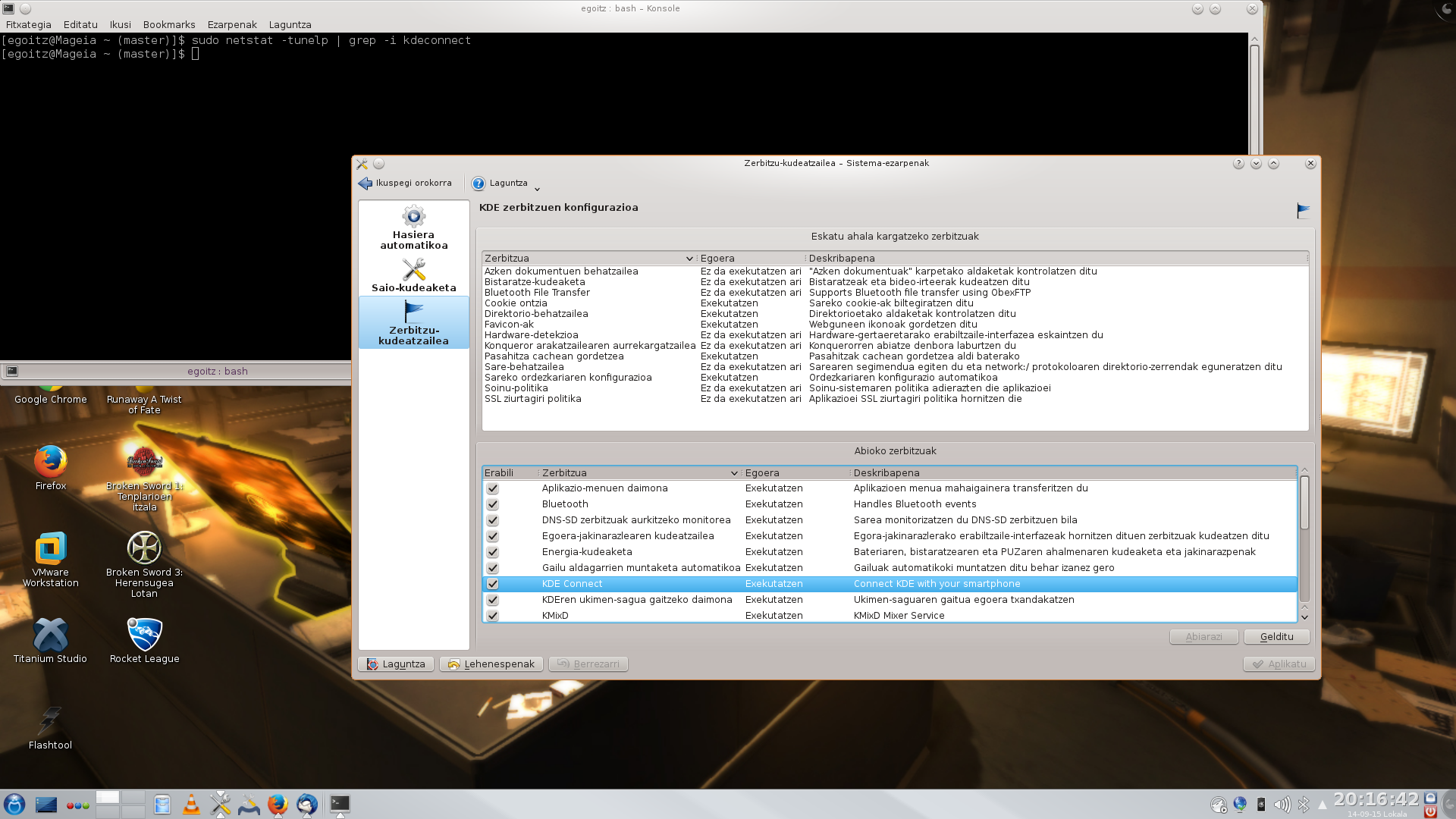Select Favicon-ak row in upper list
This screenshot has width=1456, height=819.
[895, 325]
